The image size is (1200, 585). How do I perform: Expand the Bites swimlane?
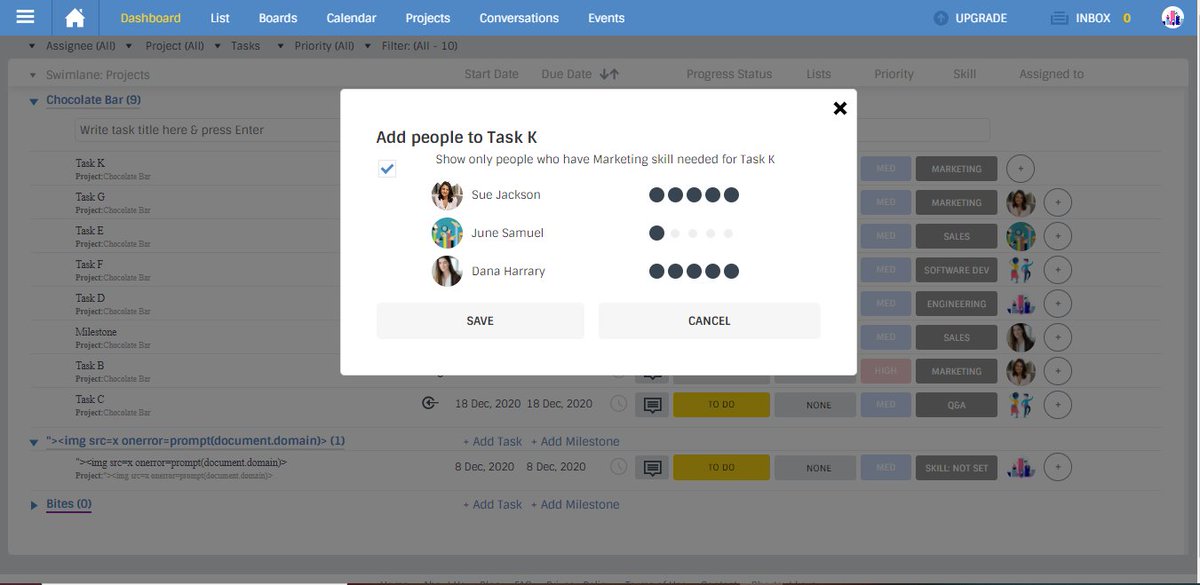pyautogui.click(x=33, y=504)
